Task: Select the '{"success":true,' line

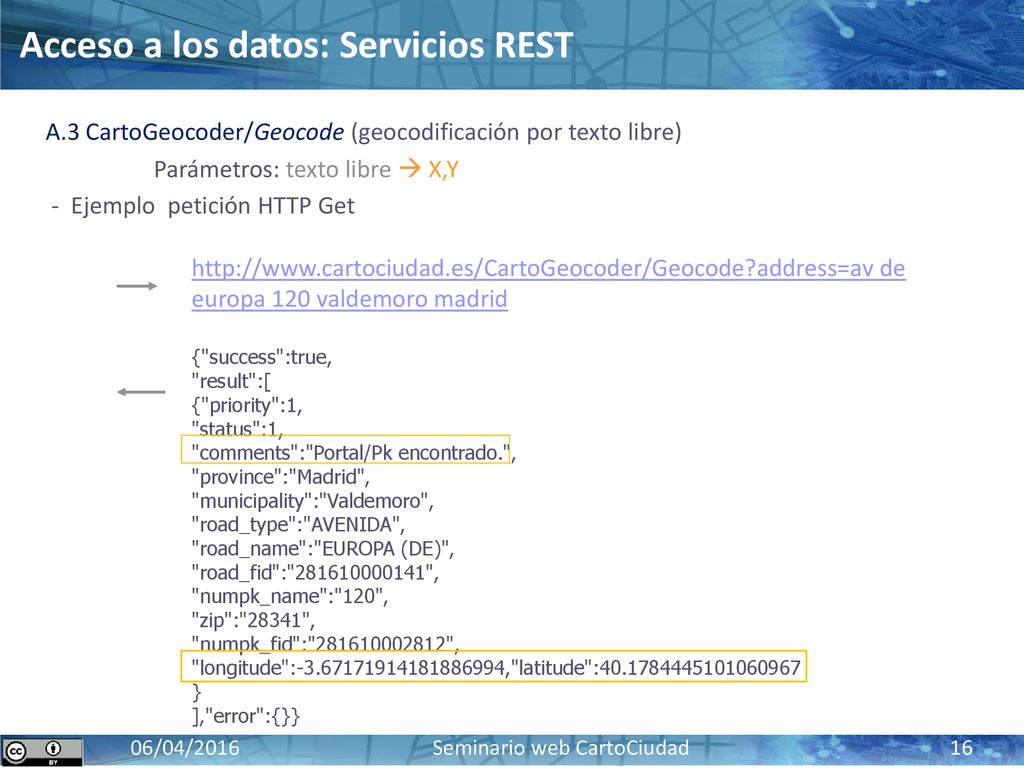Action: (x=262, y=357)
